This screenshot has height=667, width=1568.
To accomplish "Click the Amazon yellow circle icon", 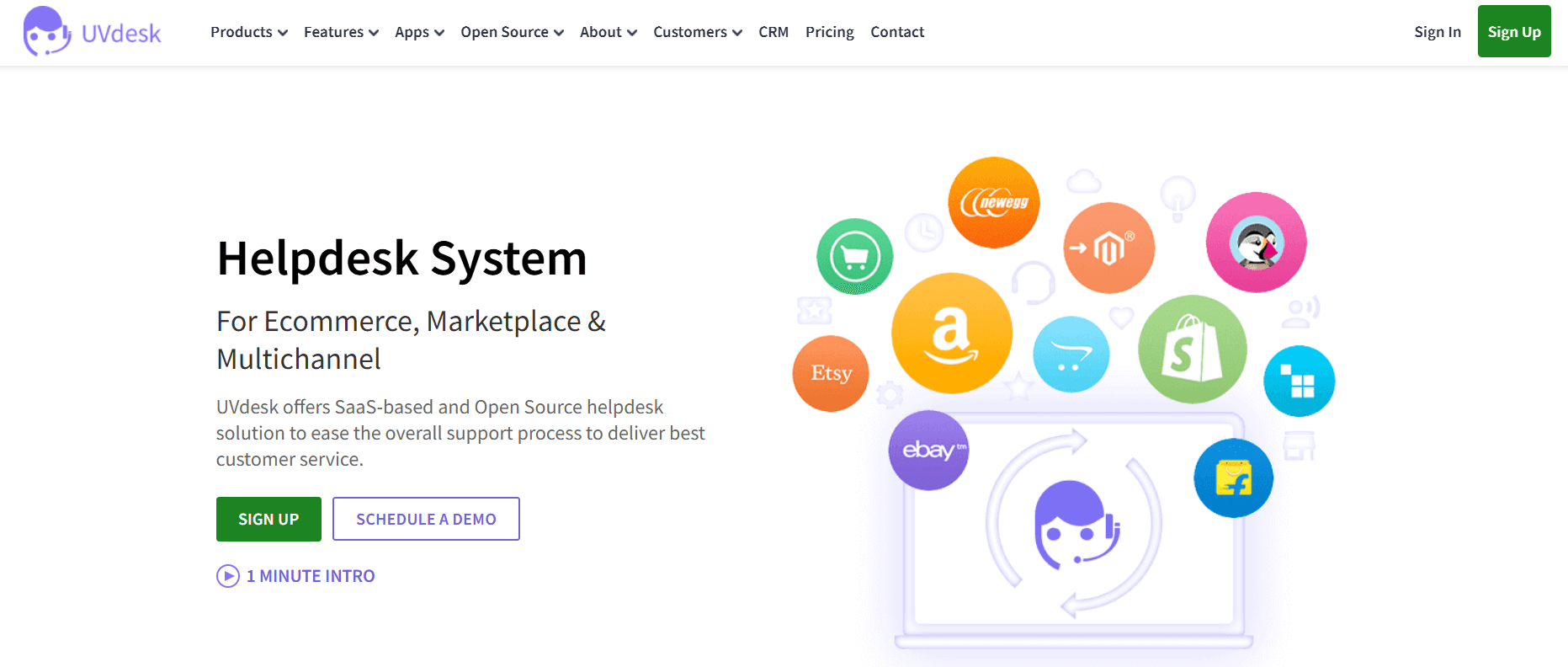I will pos(952,333).
